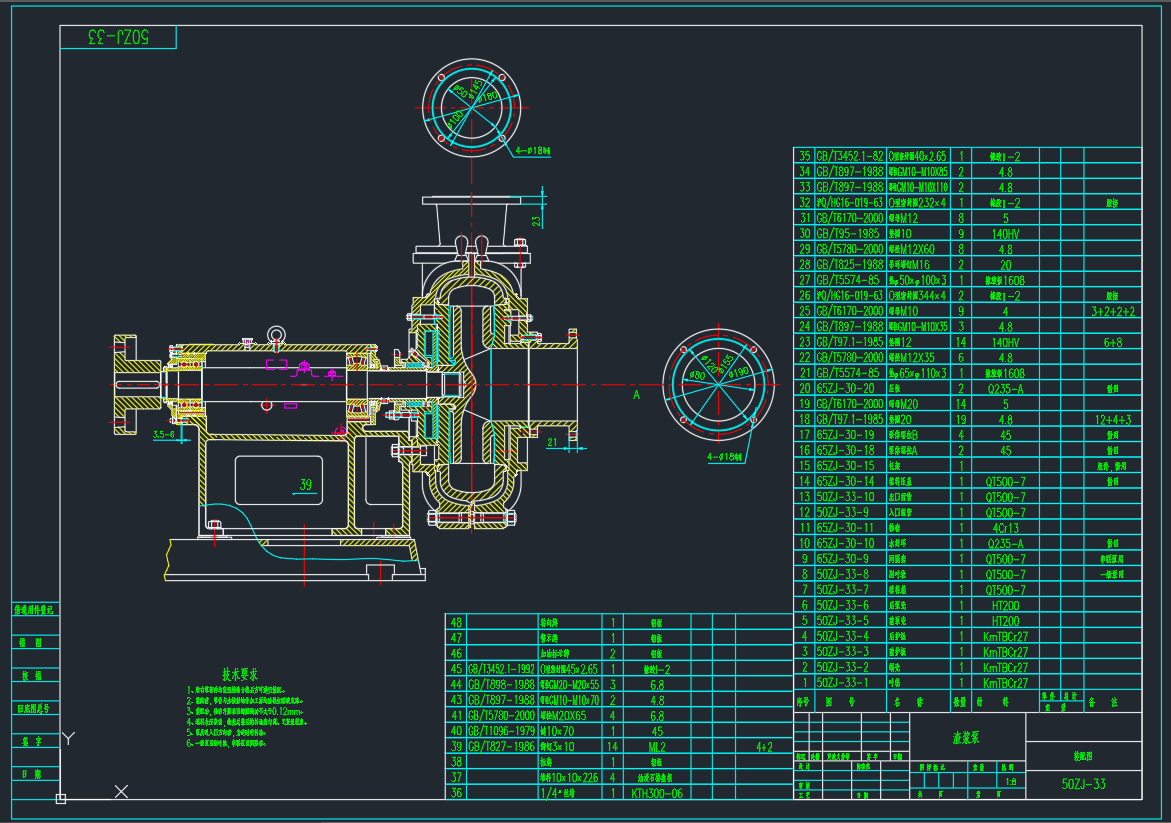Select the mirrored 50ZJ-33 title box
Screen dimensions: 1171x823
118,37
